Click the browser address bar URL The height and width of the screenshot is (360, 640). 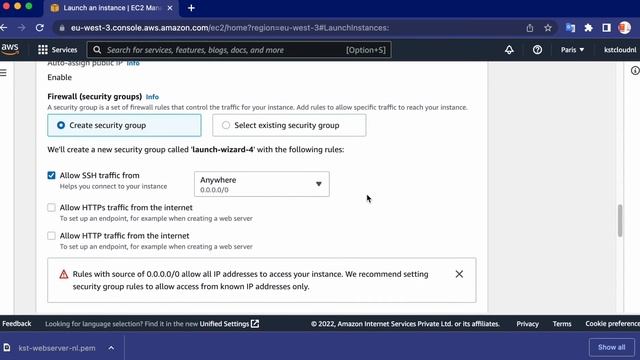pyautogui.click(x=230, y=28)
